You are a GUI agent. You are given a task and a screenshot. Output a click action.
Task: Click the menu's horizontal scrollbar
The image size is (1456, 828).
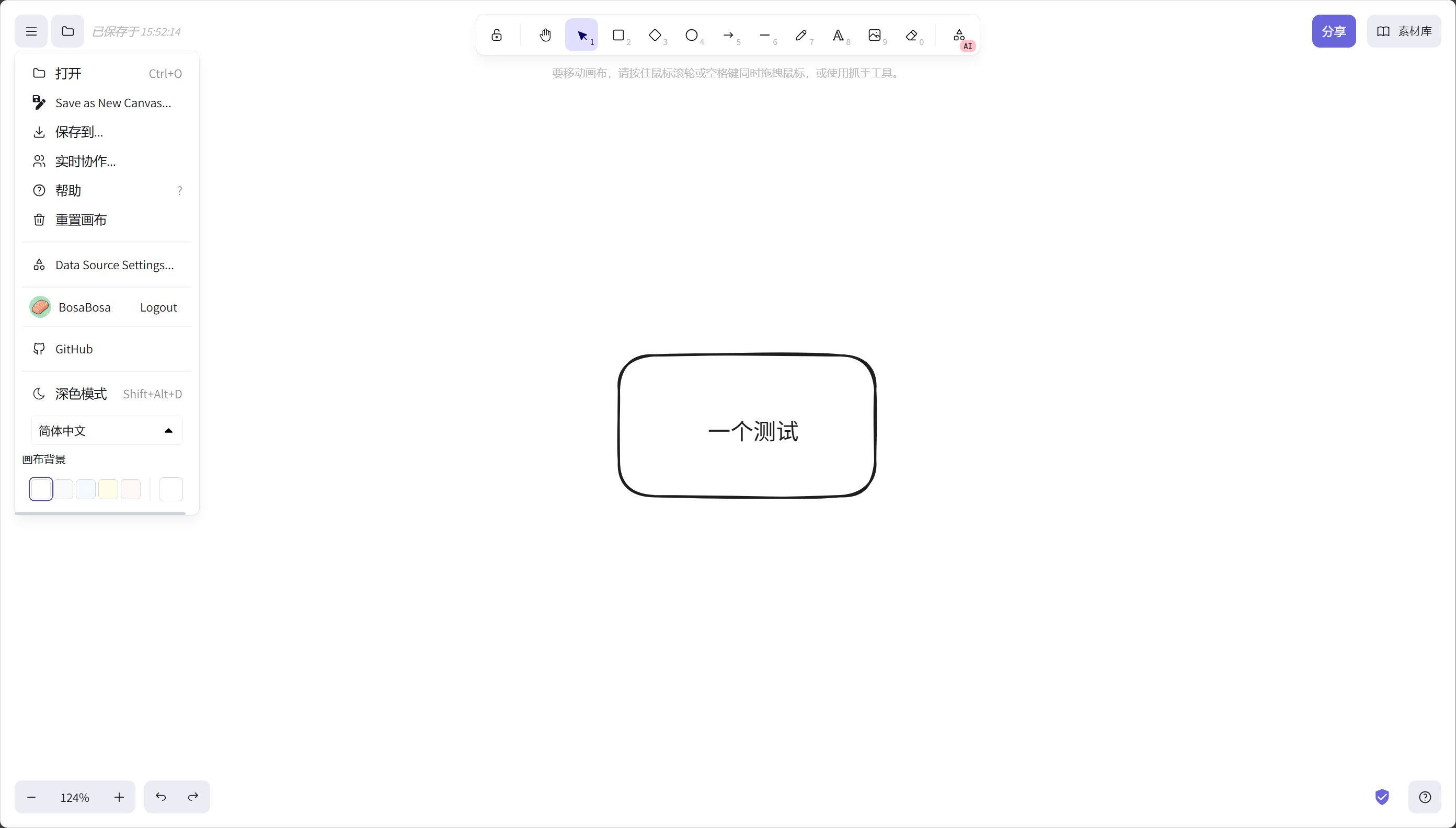(x=100, y=513)
